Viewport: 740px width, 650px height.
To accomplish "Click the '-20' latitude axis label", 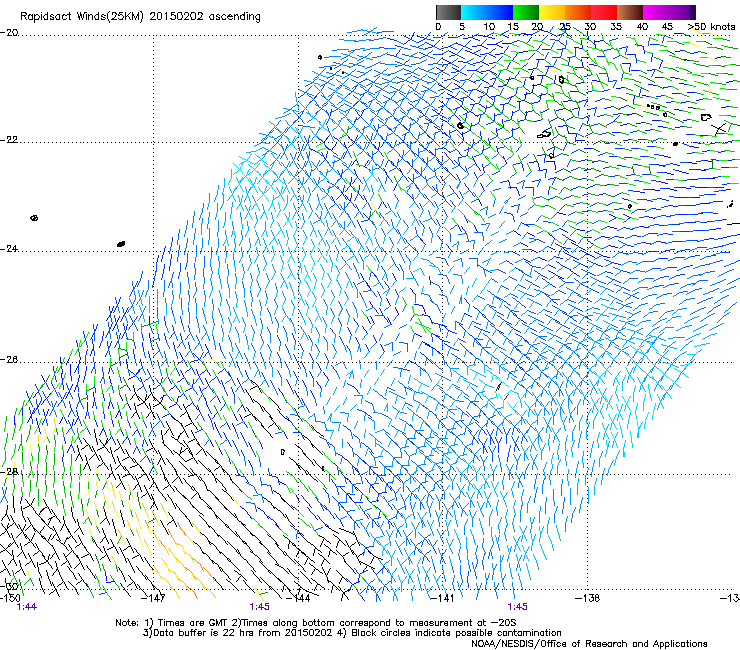I will point(9,33).
